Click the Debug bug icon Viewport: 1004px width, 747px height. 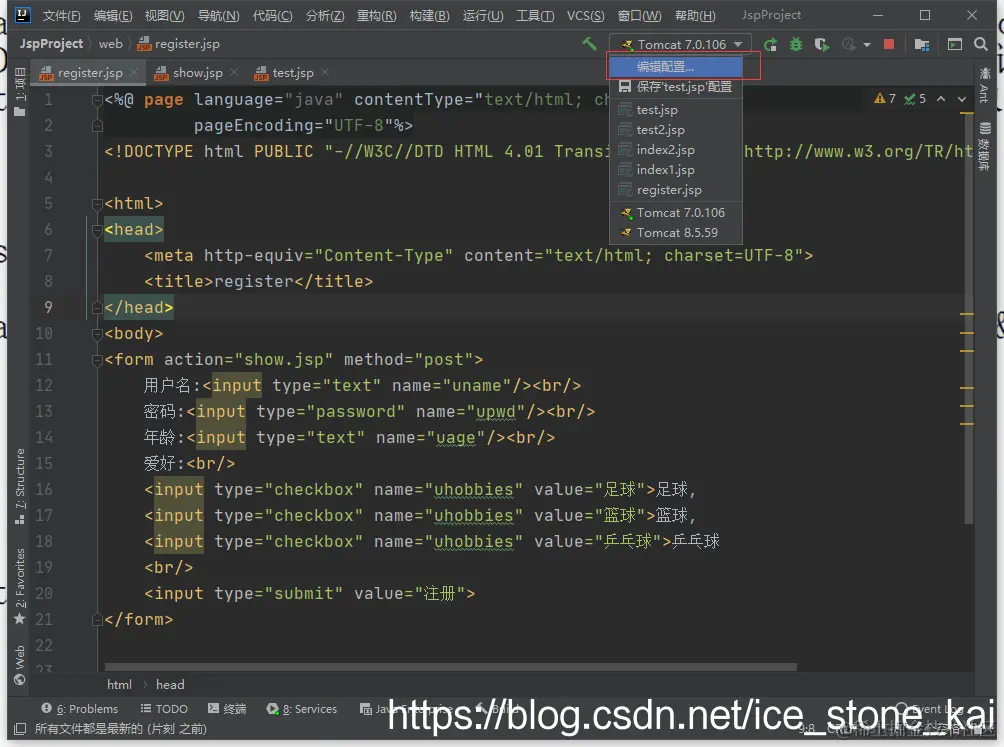pyautogui.click(x=795, y=44)
